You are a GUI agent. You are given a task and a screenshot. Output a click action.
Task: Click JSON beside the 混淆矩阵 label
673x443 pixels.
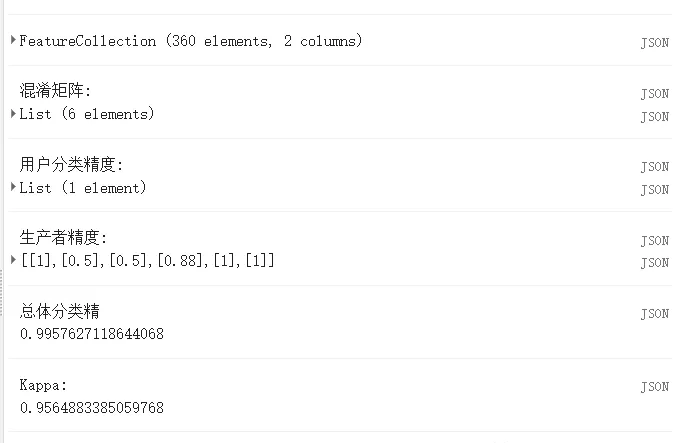click(x=655, y=94)
